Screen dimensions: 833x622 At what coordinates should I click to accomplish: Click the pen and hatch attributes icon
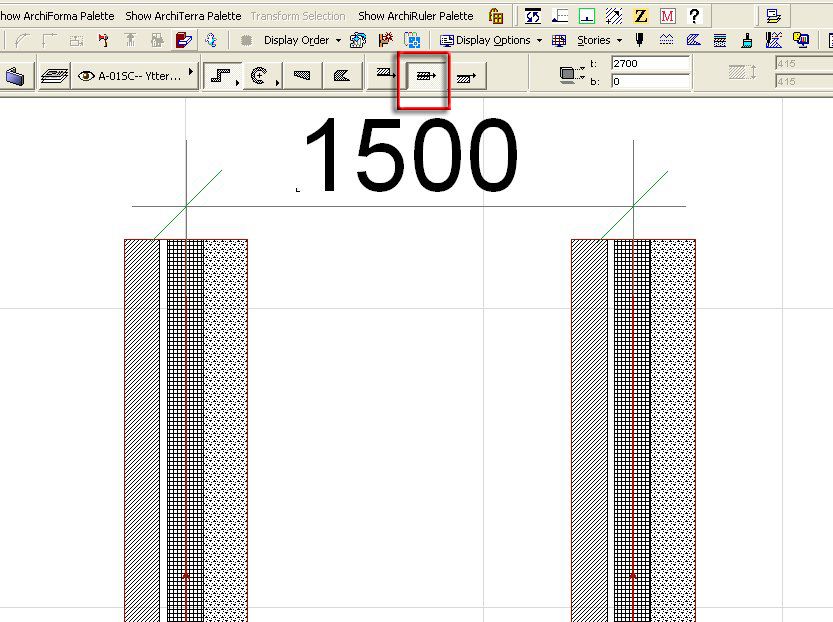click(x=774, y=40)
